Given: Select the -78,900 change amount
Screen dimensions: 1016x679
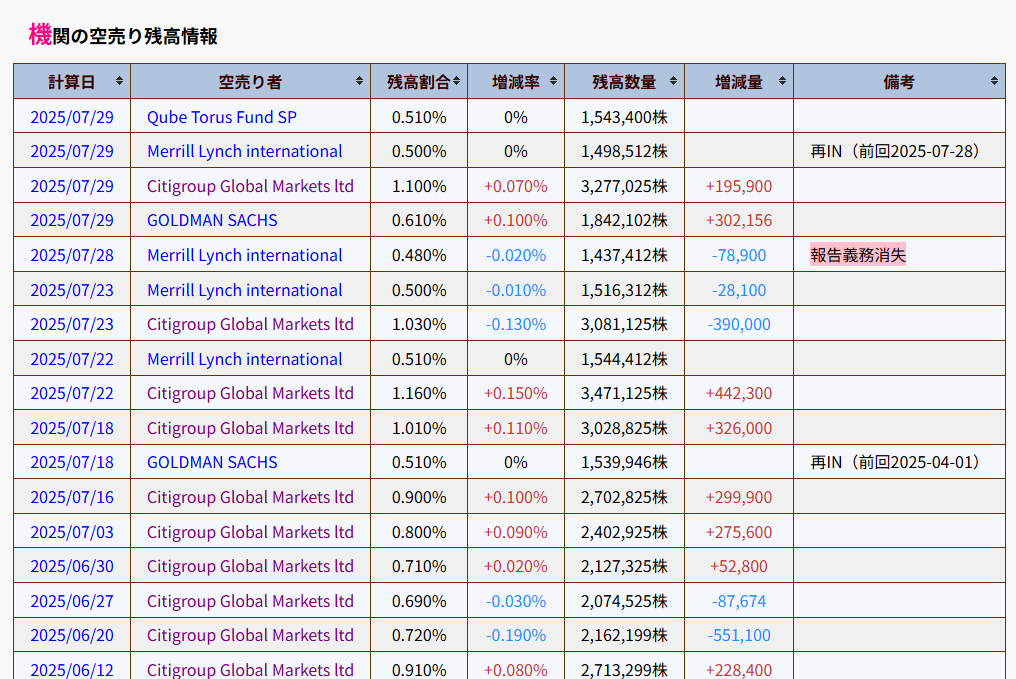Looking at the screenshot, I should coord(739,255).
